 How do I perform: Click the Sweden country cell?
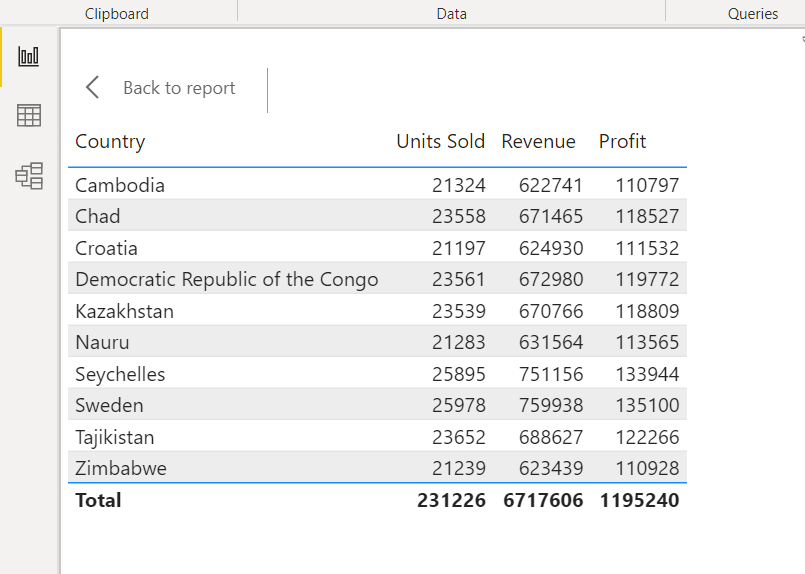(x=109, y=405)
